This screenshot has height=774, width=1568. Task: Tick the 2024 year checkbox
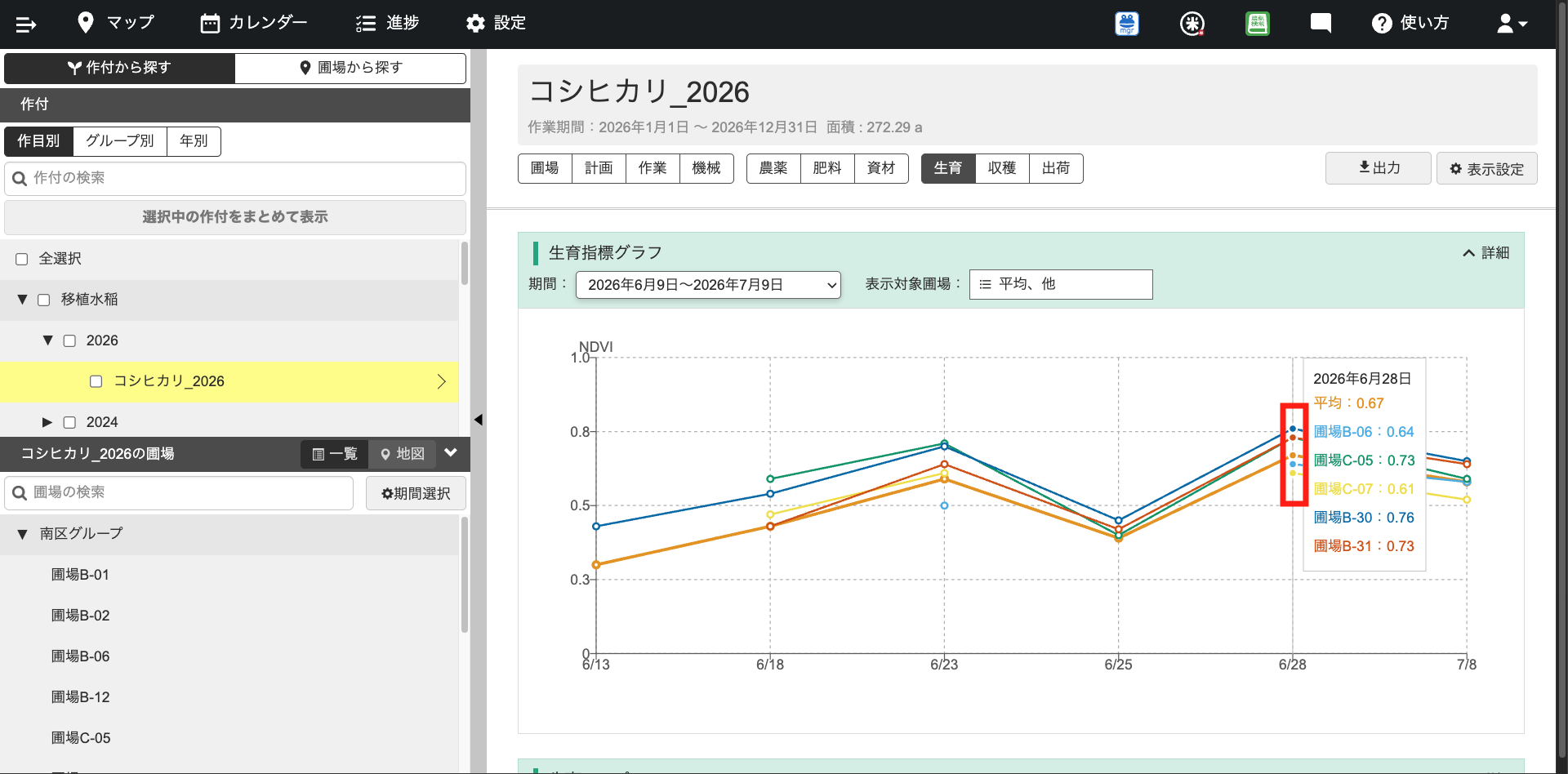point(69,422)
